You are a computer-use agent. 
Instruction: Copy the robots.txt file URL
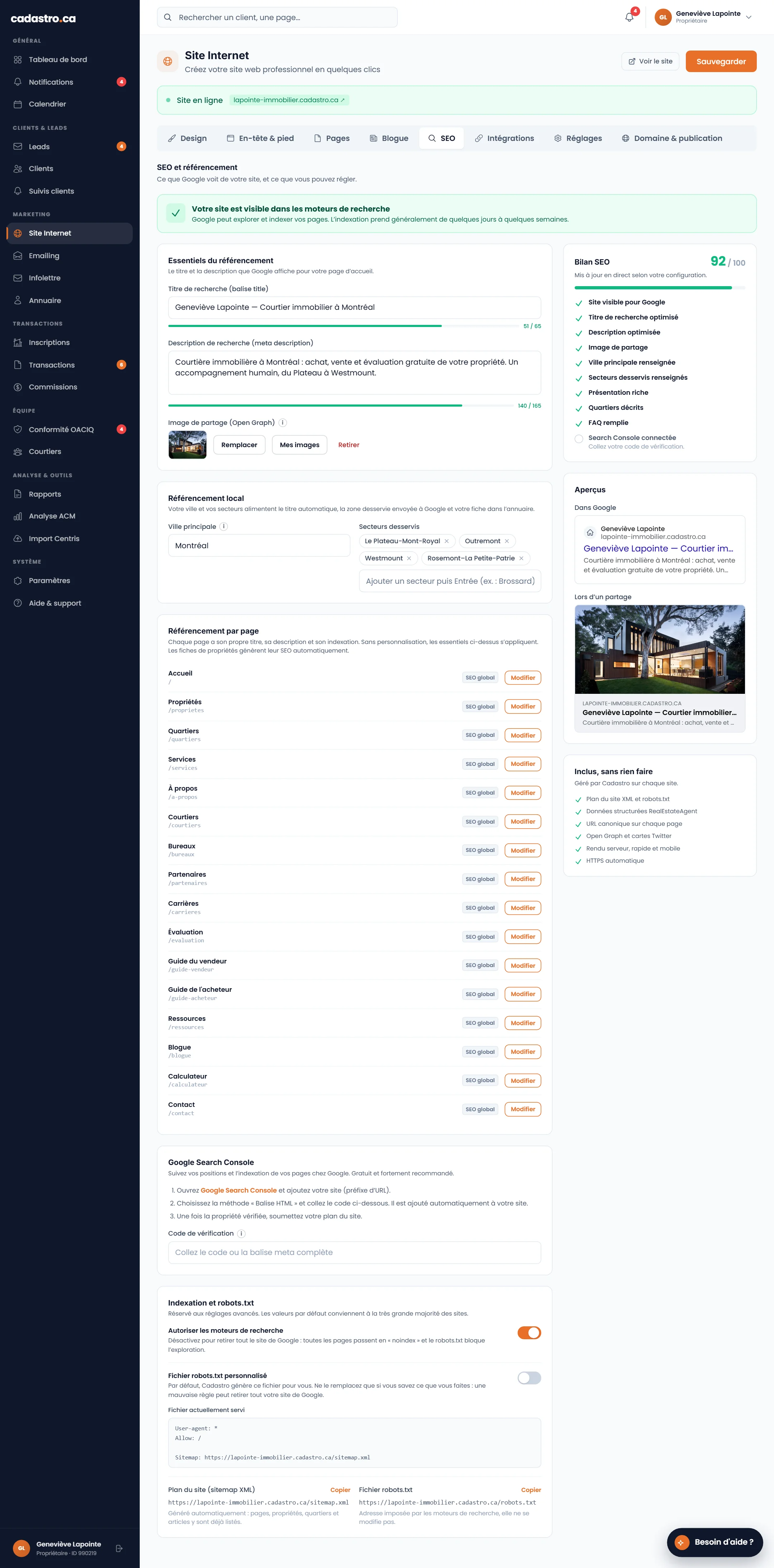531,1490
